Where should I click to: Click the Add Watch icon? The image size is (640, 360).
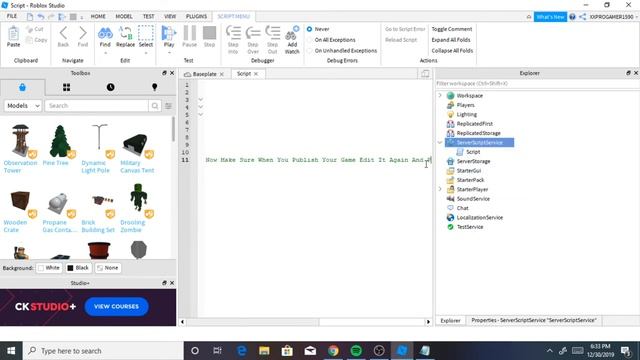292,33
